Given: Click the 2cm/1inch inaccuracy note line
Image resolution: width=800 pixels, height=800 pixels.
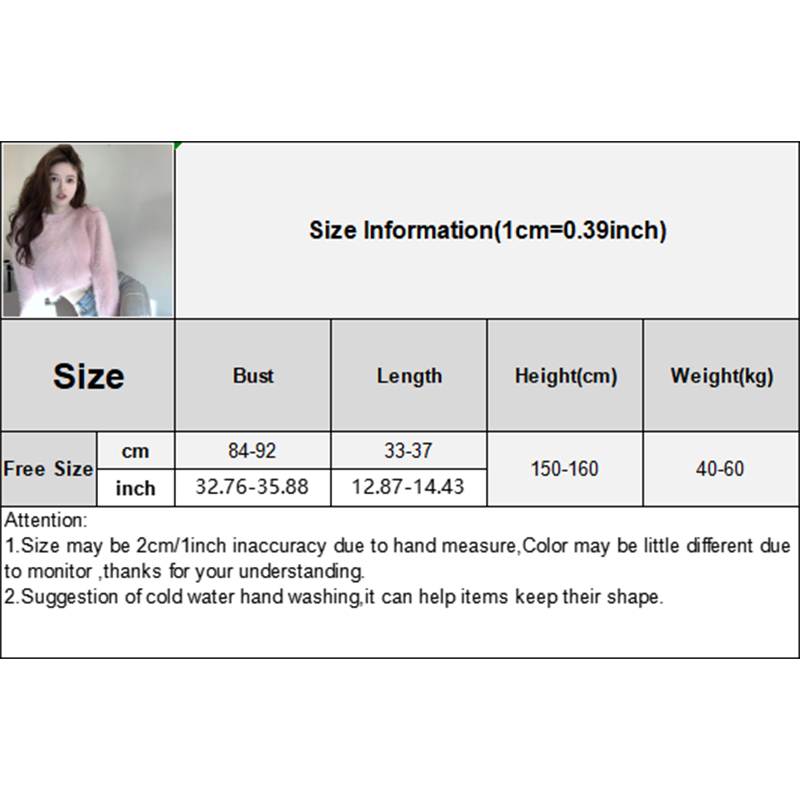Looking at the screenshot, I should pyautogui.click(x=398, y=547).
